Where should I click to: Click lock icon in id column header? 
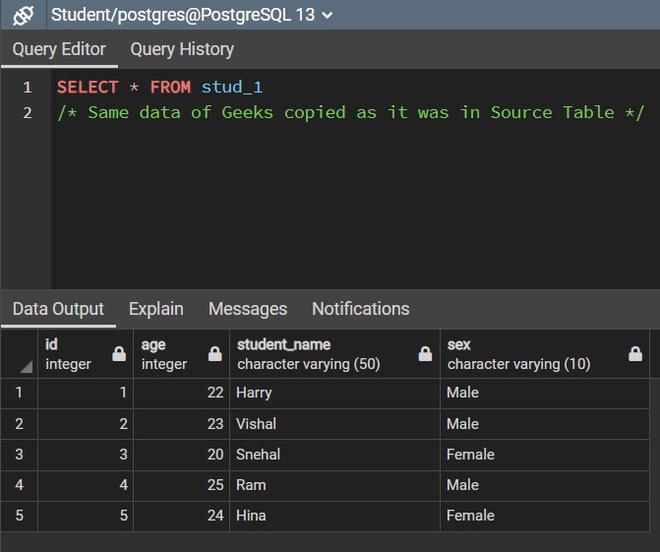coord(119,354)
